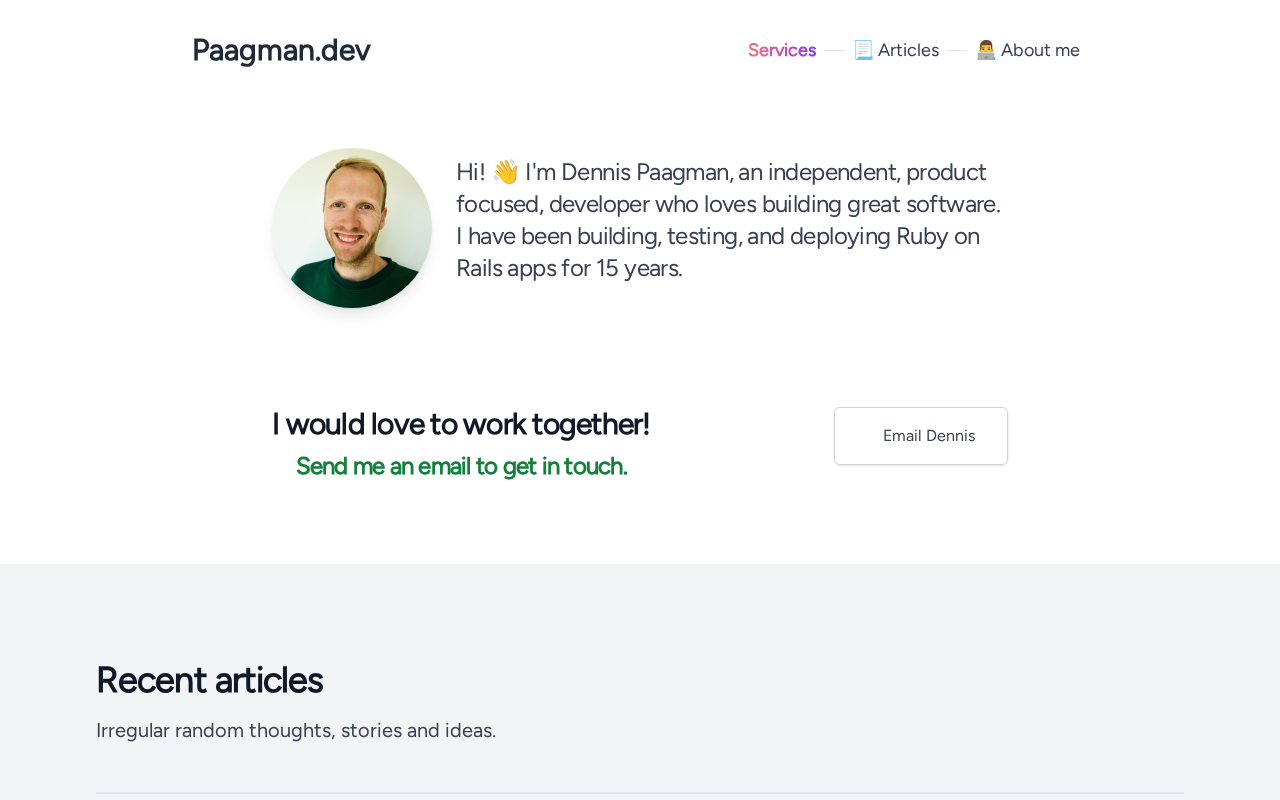Click the Paagman.dev site logo
This screenshot has height=800, width=1280.
[x=281, y=50]
